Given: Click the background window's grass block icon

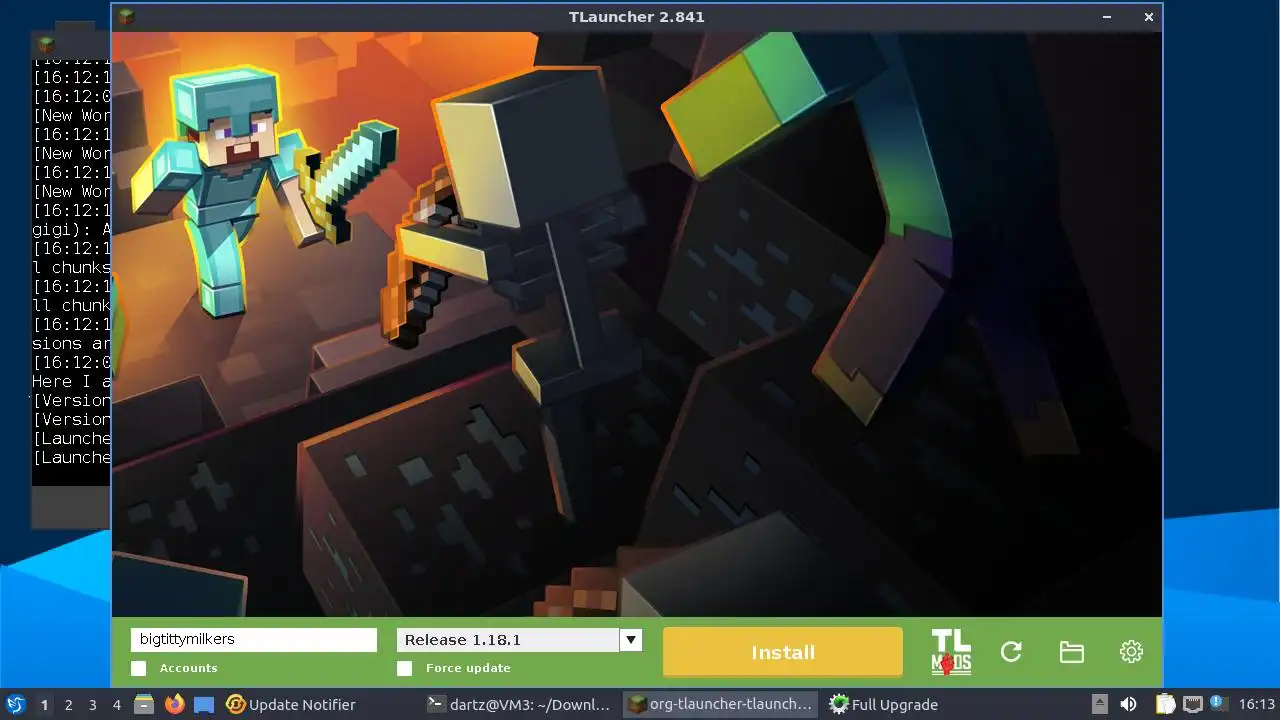Looking at the screenshot, I should 45,45.
